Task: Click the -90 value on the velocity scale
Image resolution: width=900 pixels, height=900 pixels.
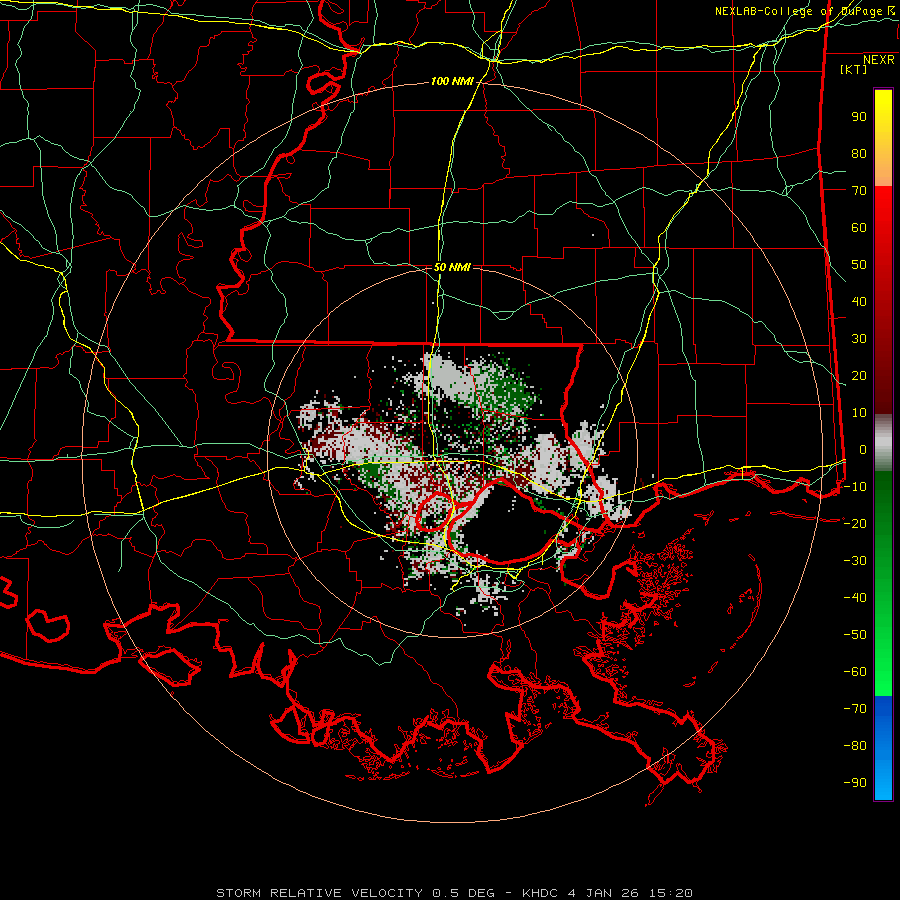Action: point(855,782)
